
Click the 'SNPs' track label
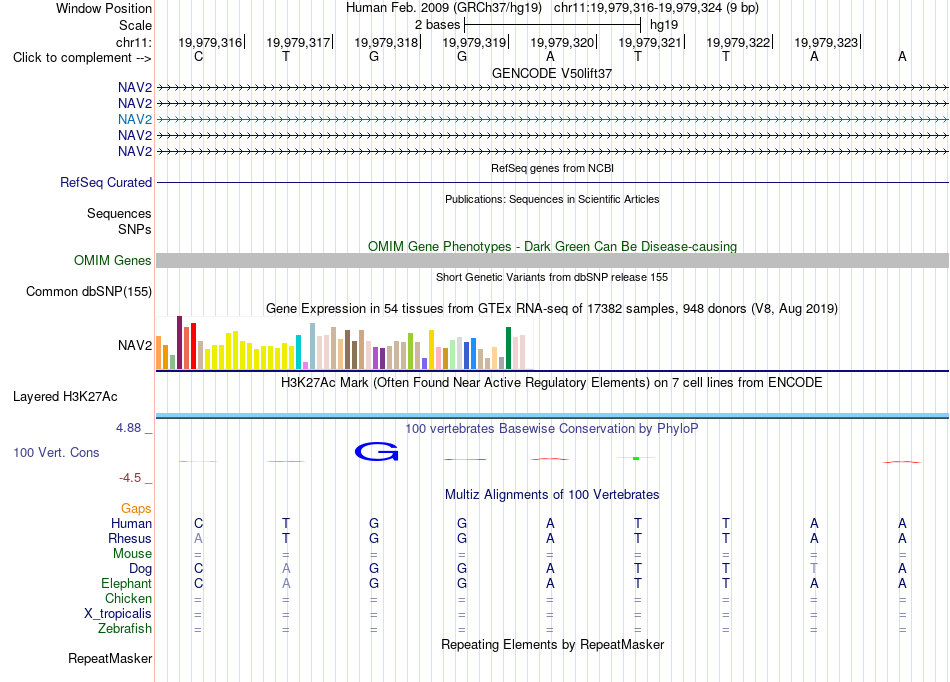click(135, 230)
